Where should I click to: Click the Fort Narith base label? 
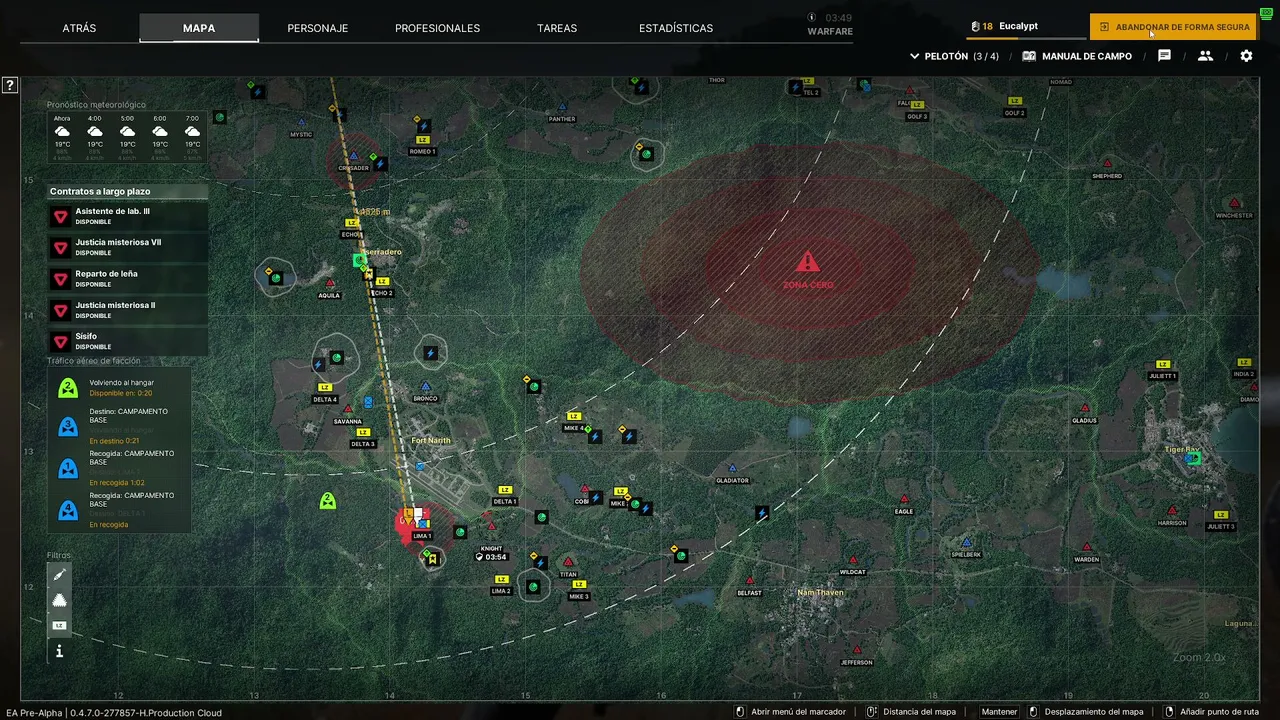(x=431, y=441)
